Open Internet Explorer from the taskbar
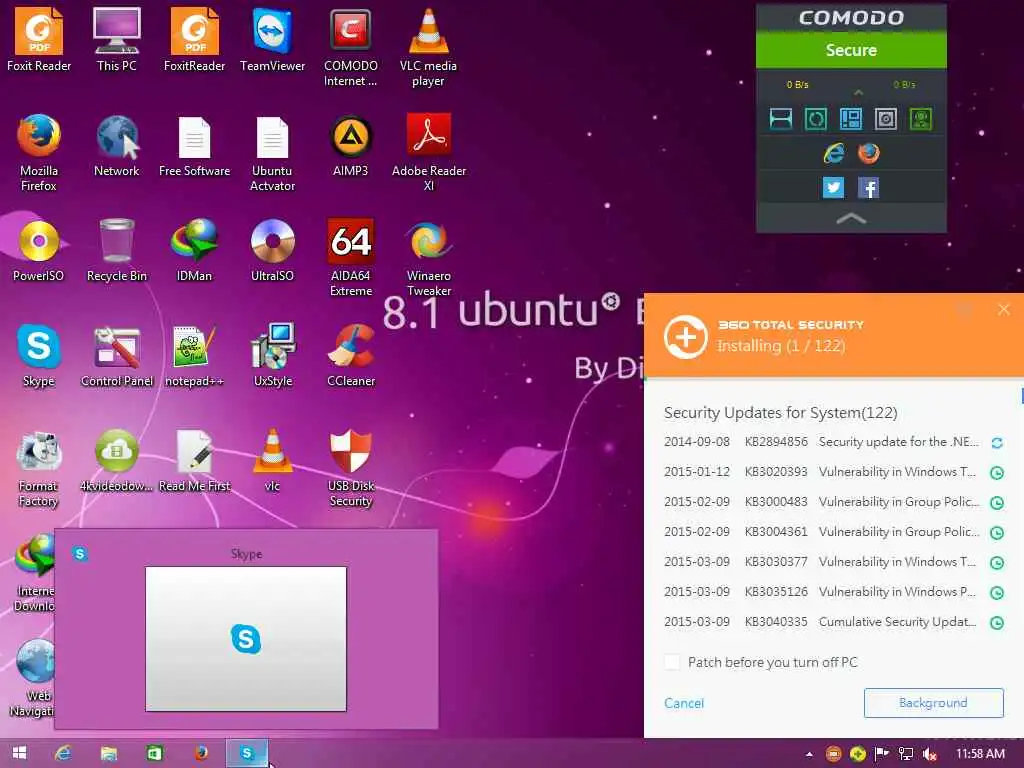Viewport: 1024px width, 768px height. [63, 753]
